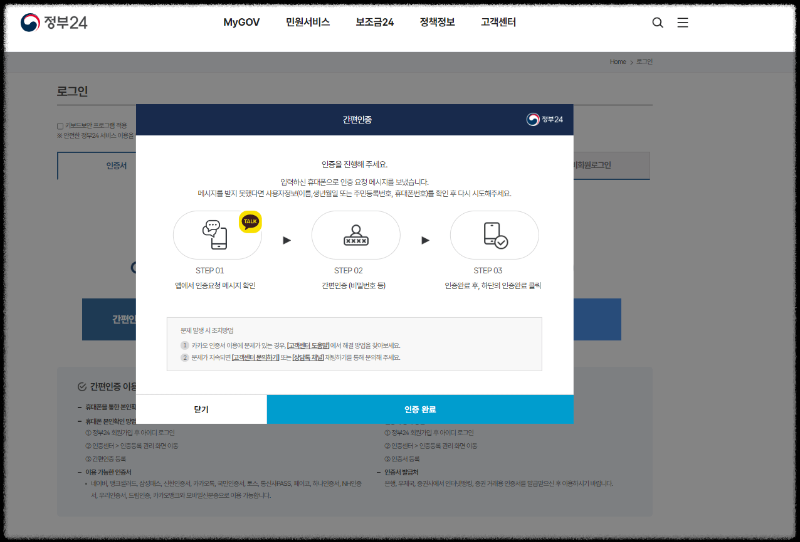
Task: Open the [고객센터 문의하기] link
Action: tap(255, 358)
